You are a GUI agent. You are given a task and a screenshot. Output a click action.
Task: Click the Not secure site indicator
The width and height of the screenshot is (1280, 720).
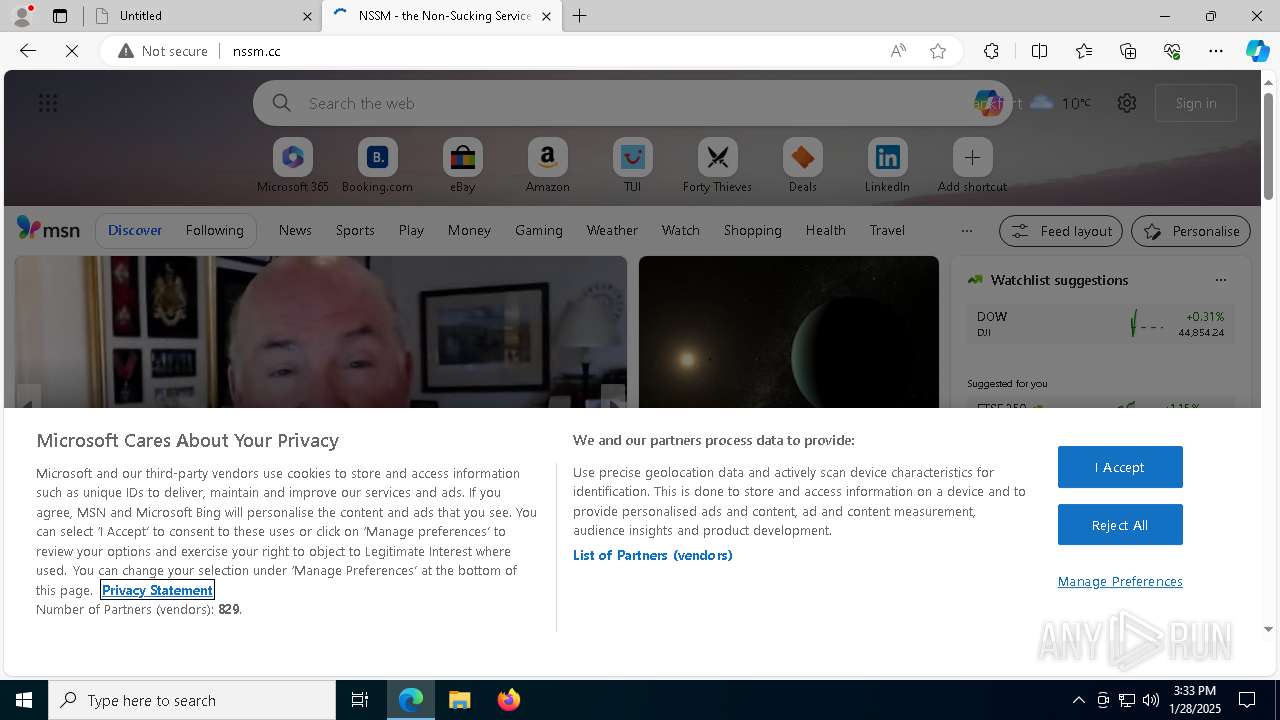[163, 51]
